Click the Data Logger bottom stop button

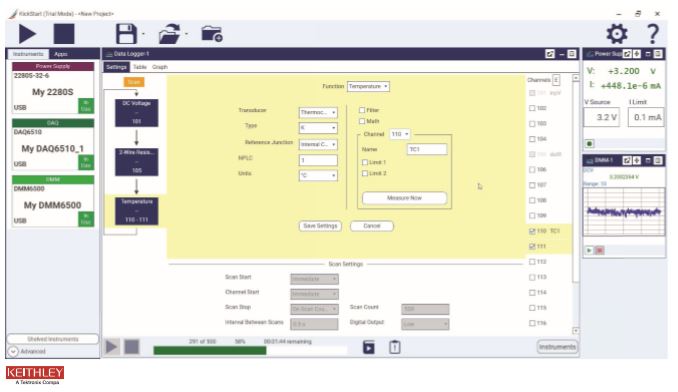point(132,347)
